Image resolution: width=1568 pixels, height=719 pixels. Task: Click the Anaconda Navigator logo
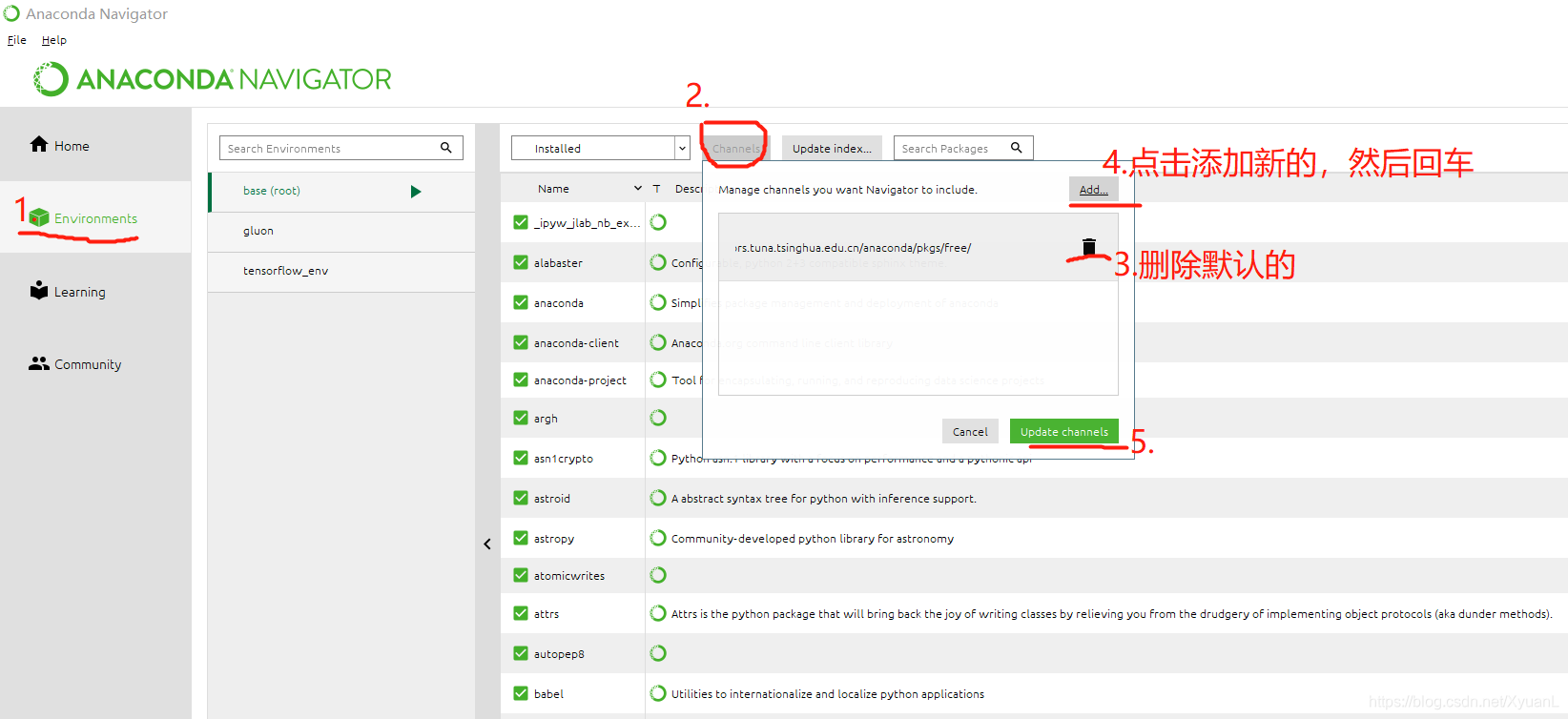(x=213, y=79)
